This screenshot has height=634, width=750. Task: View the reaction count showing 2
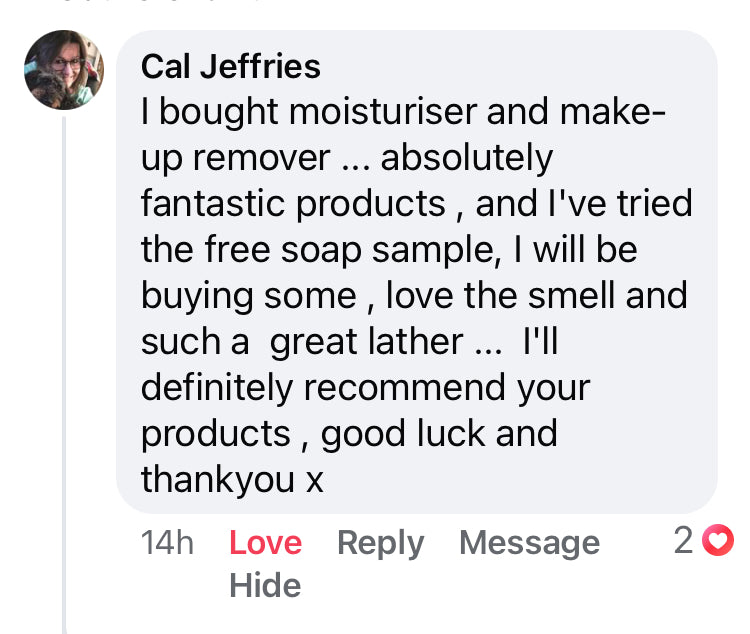[684, 542]
